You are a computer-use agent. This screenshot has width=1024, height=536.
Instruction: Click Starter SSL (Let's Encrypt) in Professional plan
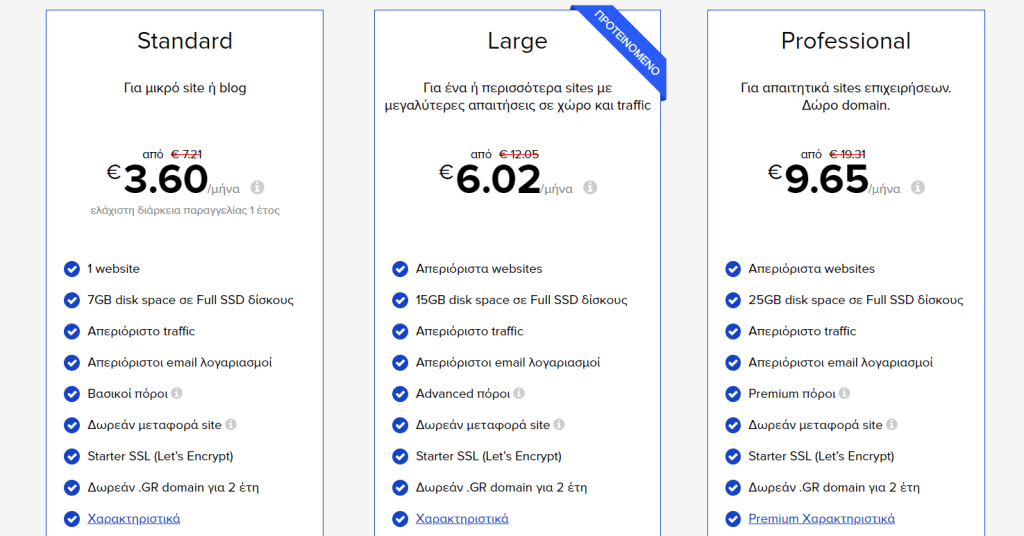[821, 456]
